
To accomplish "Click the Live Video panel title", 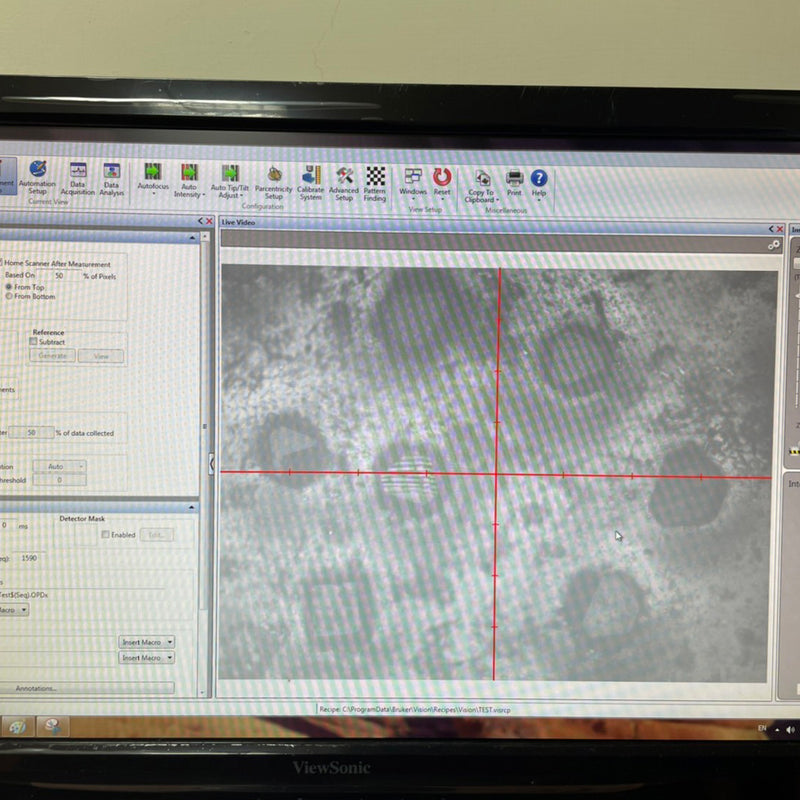I will [238, 222].
